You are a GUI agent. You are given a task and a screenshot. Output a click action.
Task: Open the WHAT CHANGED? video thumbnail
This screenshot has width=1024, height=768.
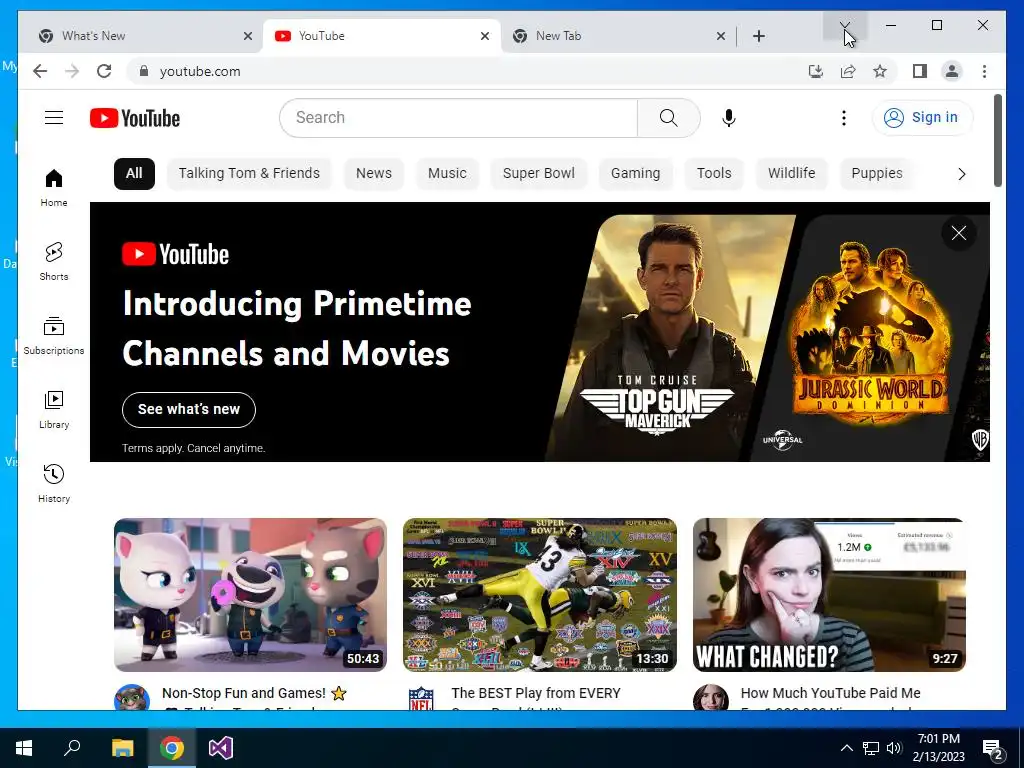tap(829, 595)
